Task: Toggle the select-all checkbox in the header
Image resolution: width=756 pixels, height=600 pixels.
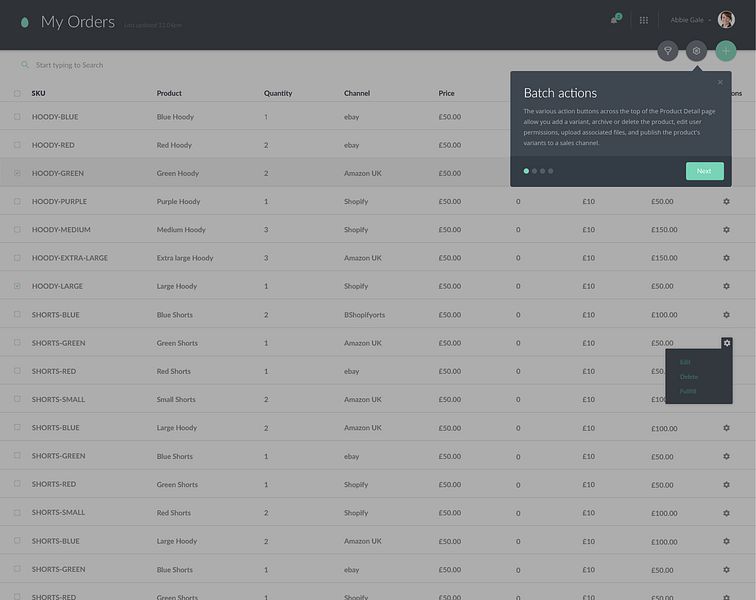Action: coord(17,93)
